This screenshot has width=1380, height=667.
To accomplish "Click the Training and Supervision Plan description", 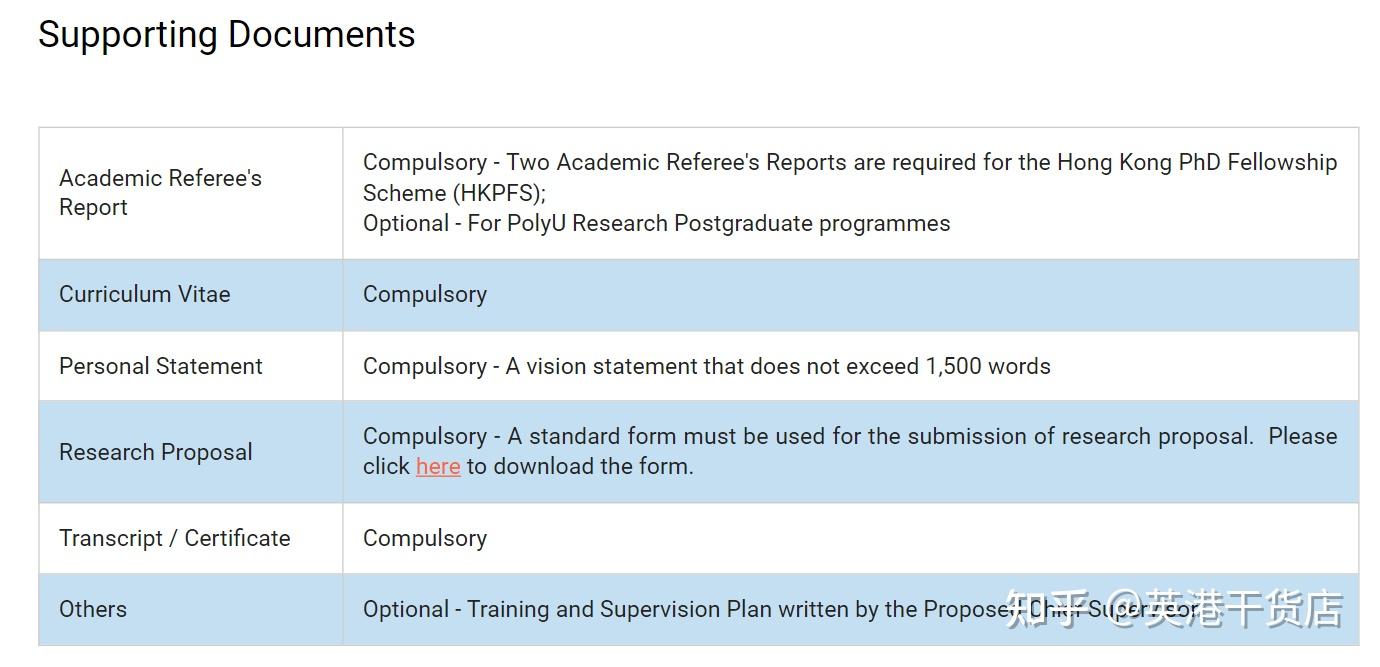I will coord(680,609).
